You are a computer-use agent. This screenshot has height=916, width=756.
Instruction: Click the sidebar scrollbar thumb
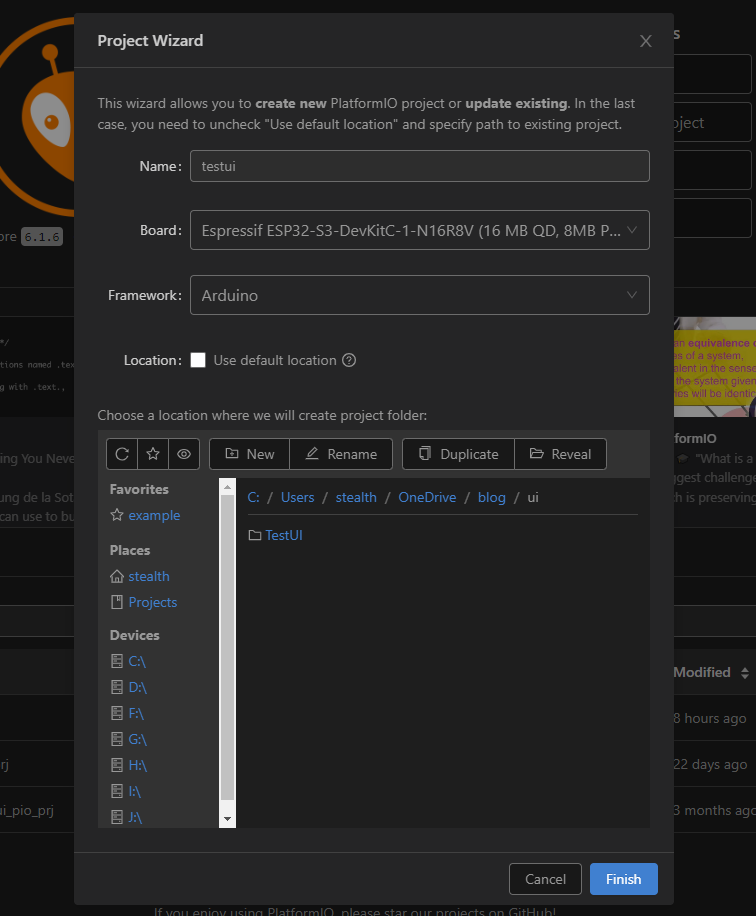click(x=227, y=647)
